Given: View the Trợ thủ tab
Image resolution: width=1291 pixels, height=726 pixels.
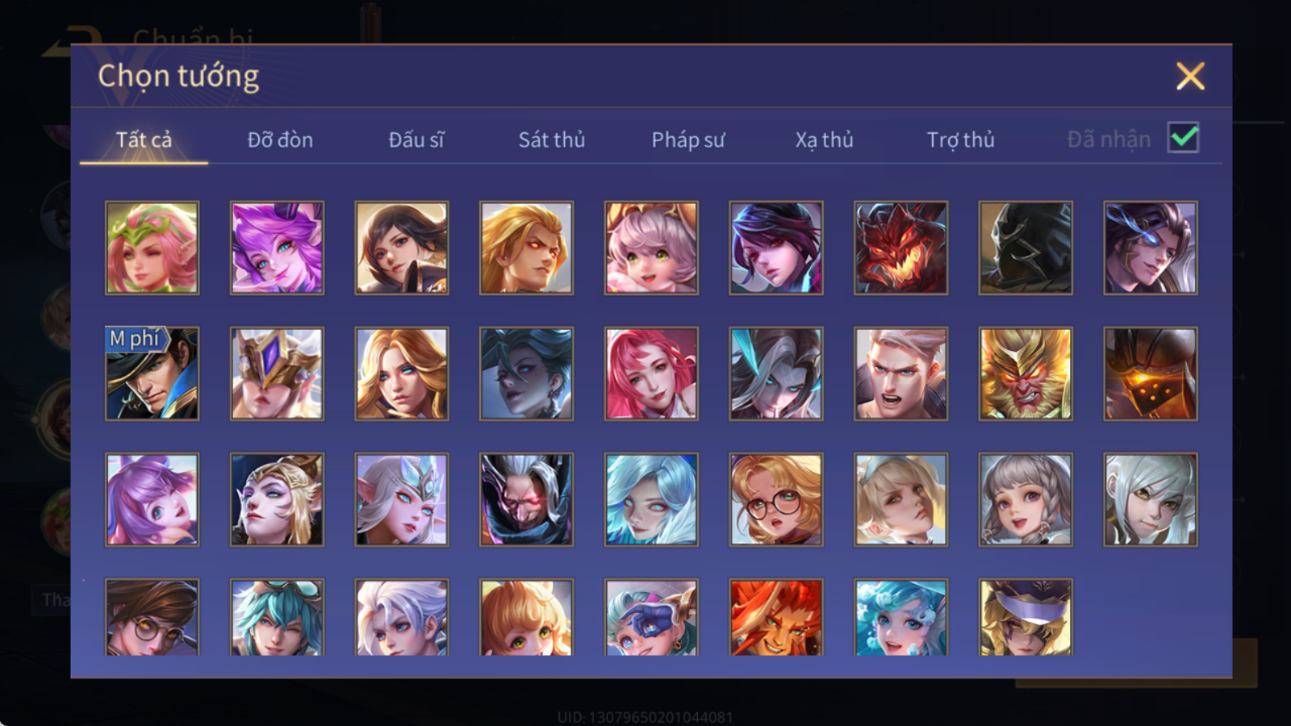Looking at the screenshot, I should pyautogui.click(x=960, y=140).
